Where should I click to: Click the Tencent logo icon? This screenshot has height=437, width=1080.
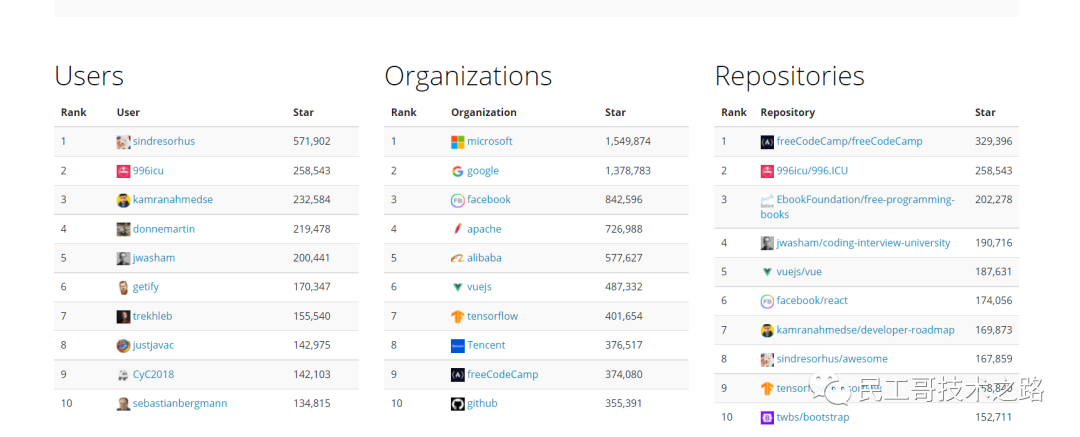click(458, 345)
